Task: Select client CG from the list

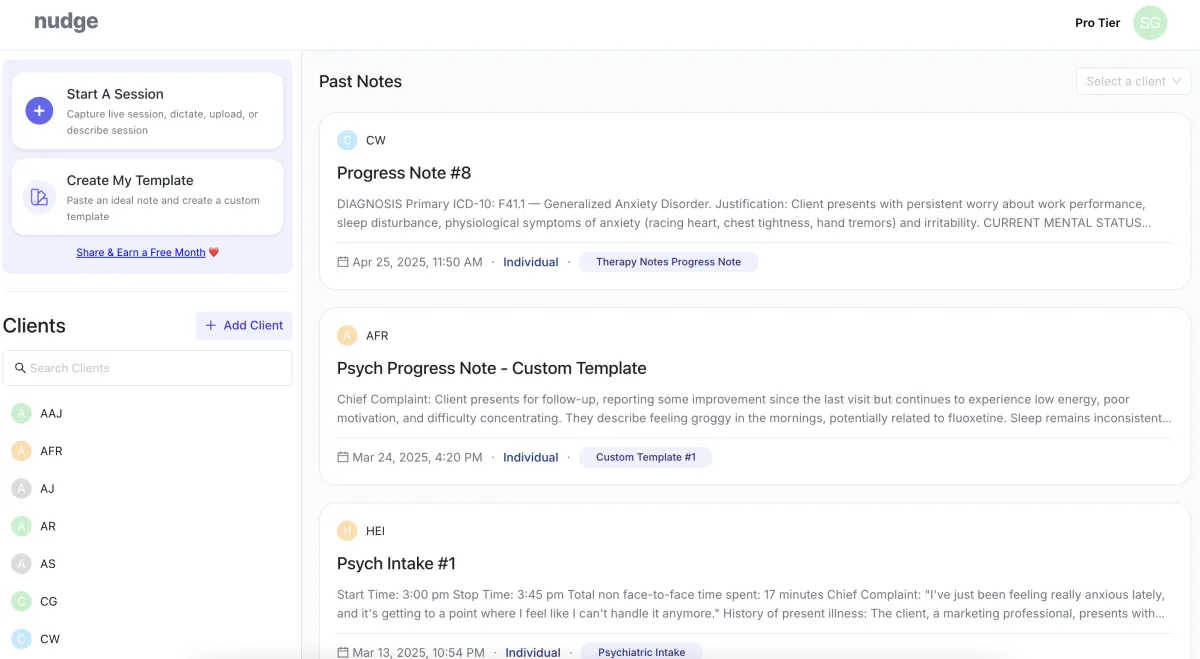Action: [x=48, y=601]
